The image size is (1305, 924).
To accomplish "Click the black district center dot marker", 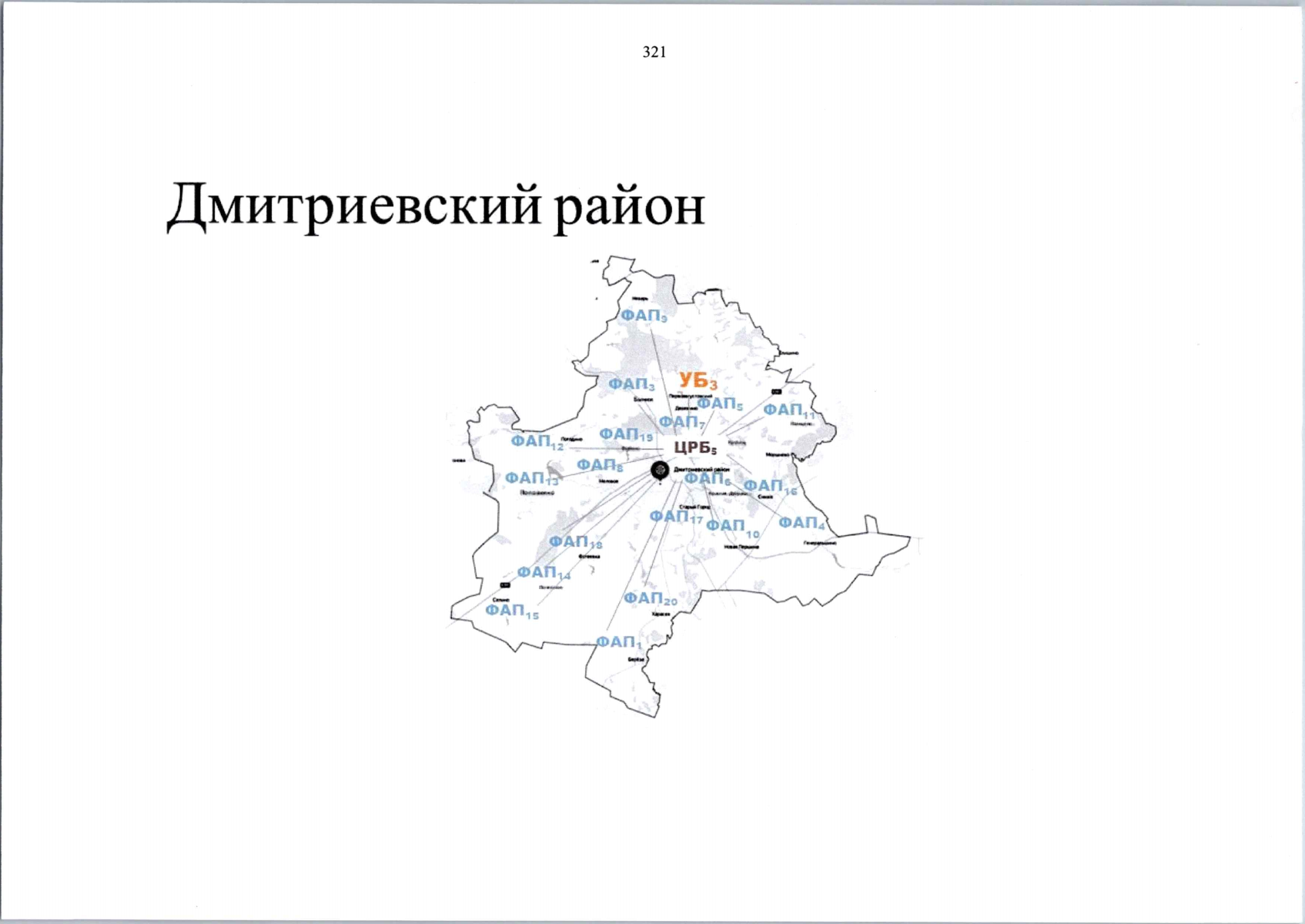I will tap(661, 469).
